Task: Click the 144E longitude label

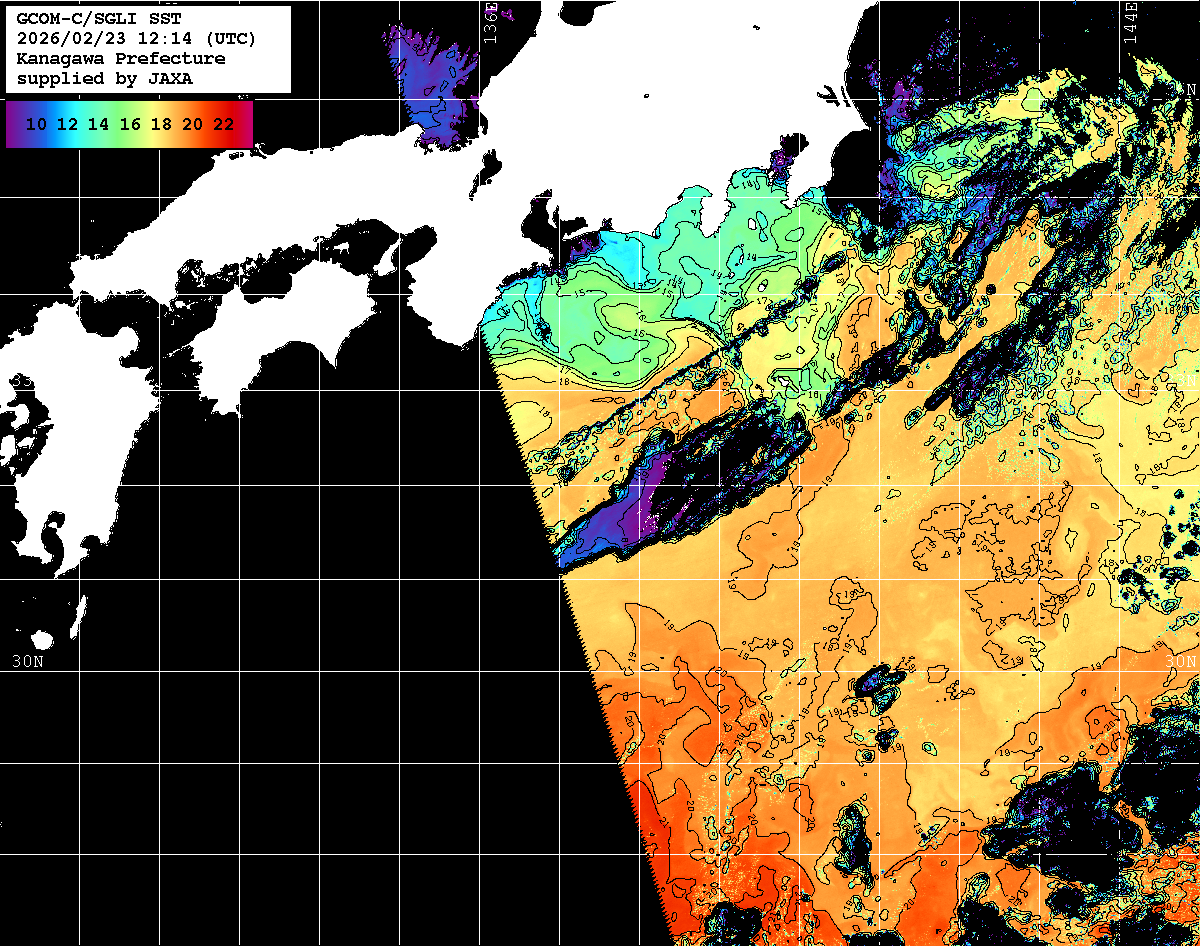Action: click(1129, 22)
